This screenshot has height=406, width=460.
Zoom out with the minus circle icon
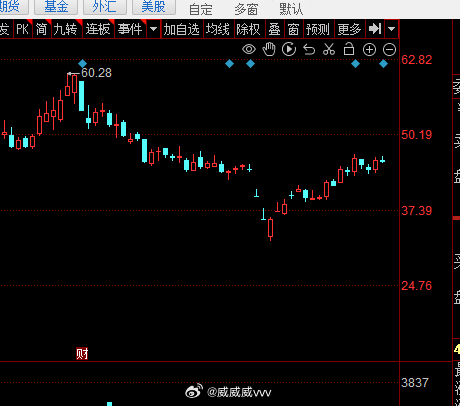tap(389, 50)
